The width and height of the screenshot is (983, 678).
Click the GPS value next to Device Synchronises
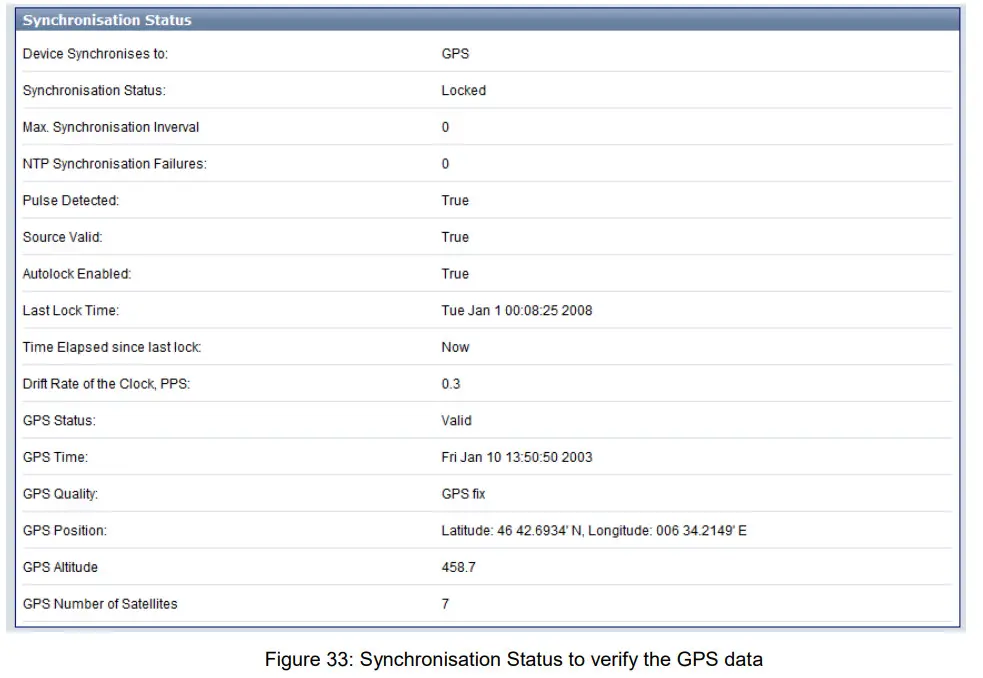[452, 54]
